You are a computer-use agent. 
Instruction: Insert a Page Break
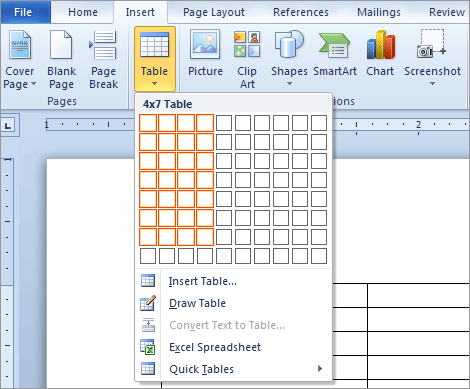click(103, 60)
